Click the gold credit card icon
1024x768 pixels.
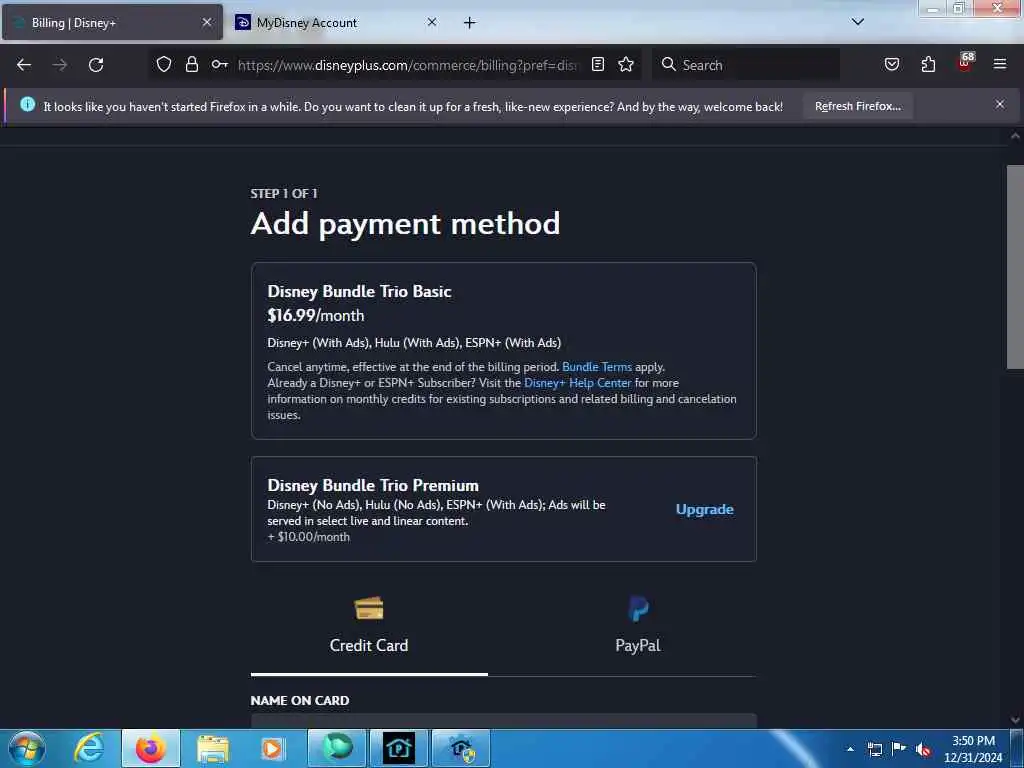point(369,609)
